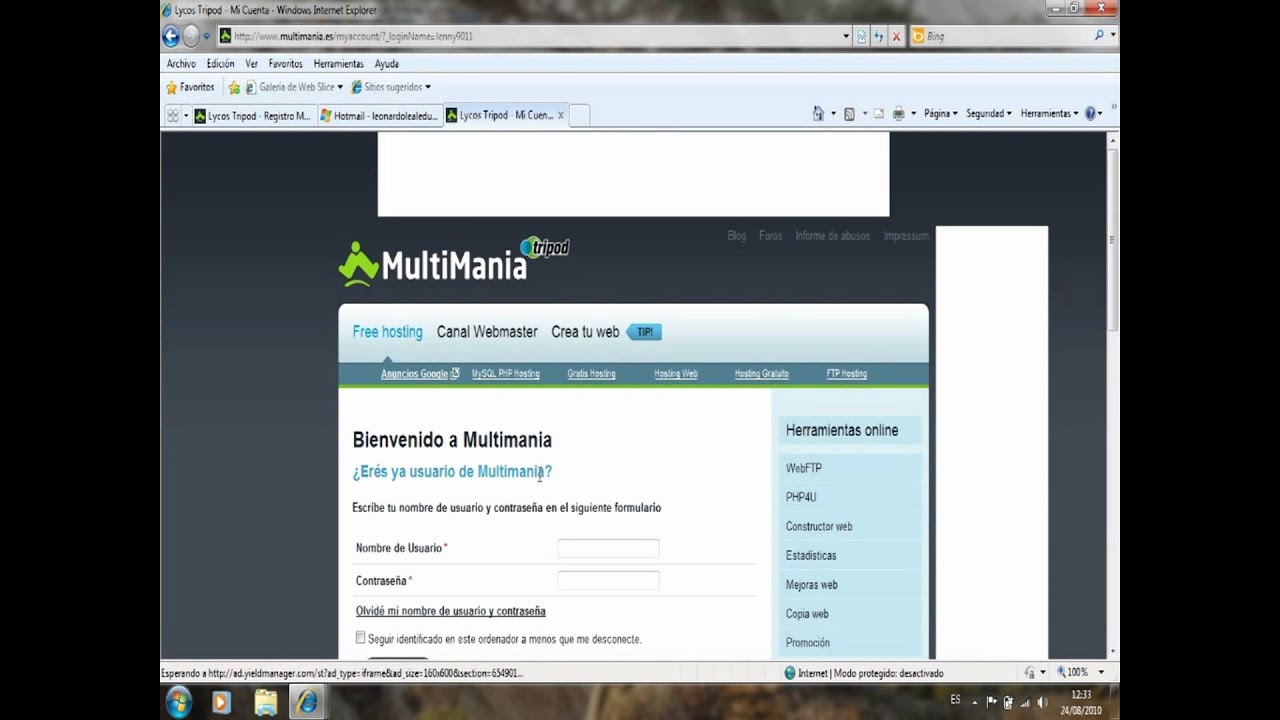Click the page vertical scrollbar thumb
The height and width of the screenshot is (720, 1280).
(1113, 240)
